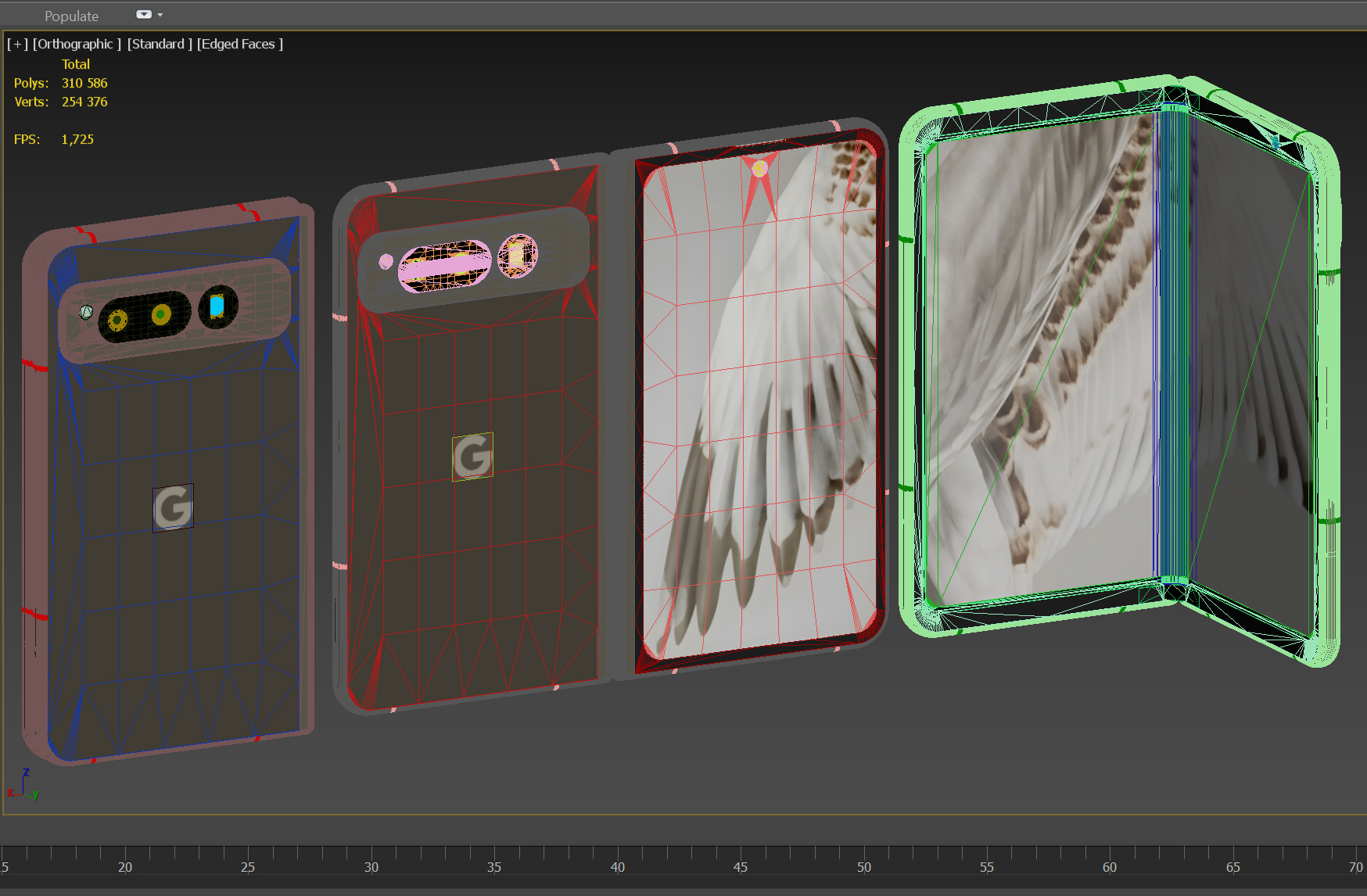Jump to frame 40 on the timeline
Viewport: 1367px width, 896px height.
coord(618,867)
